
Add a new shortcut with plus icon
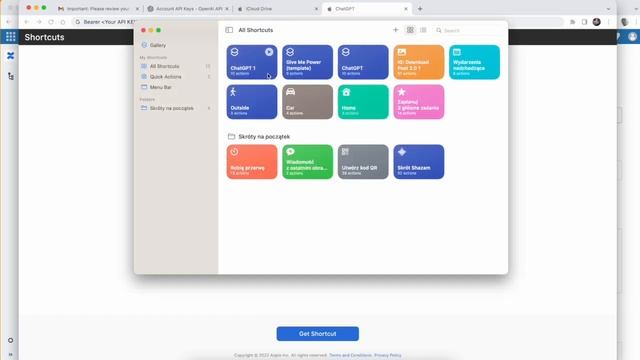tap(395, 30)
